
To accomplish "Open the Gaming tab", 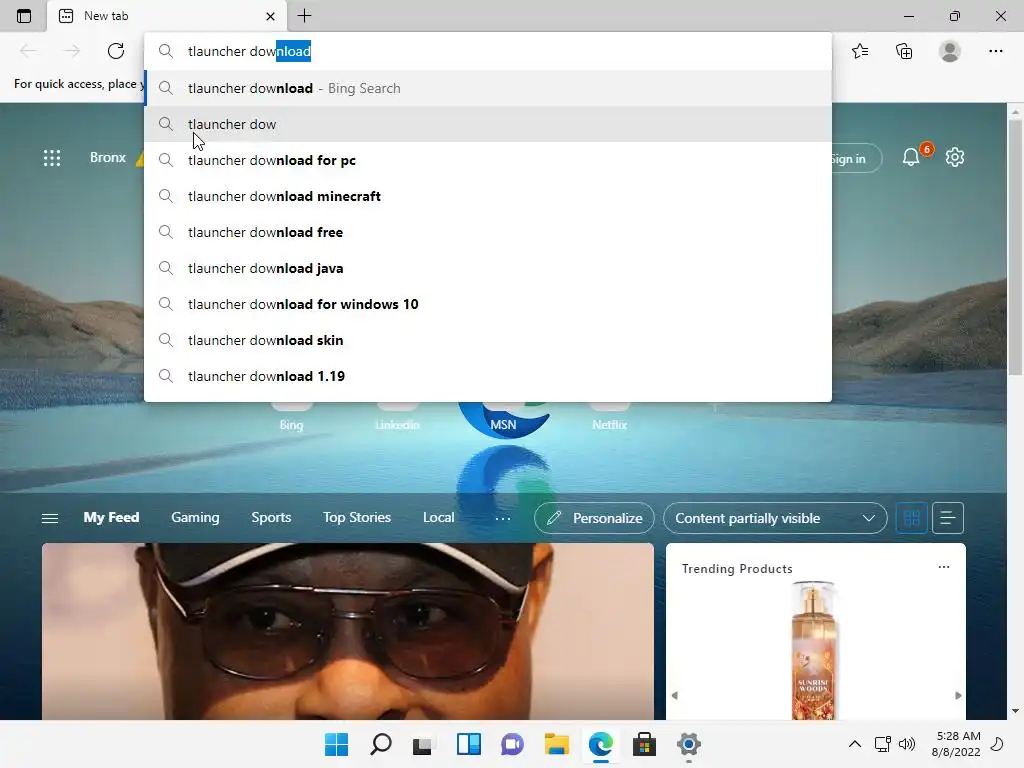I will (195, 517).
